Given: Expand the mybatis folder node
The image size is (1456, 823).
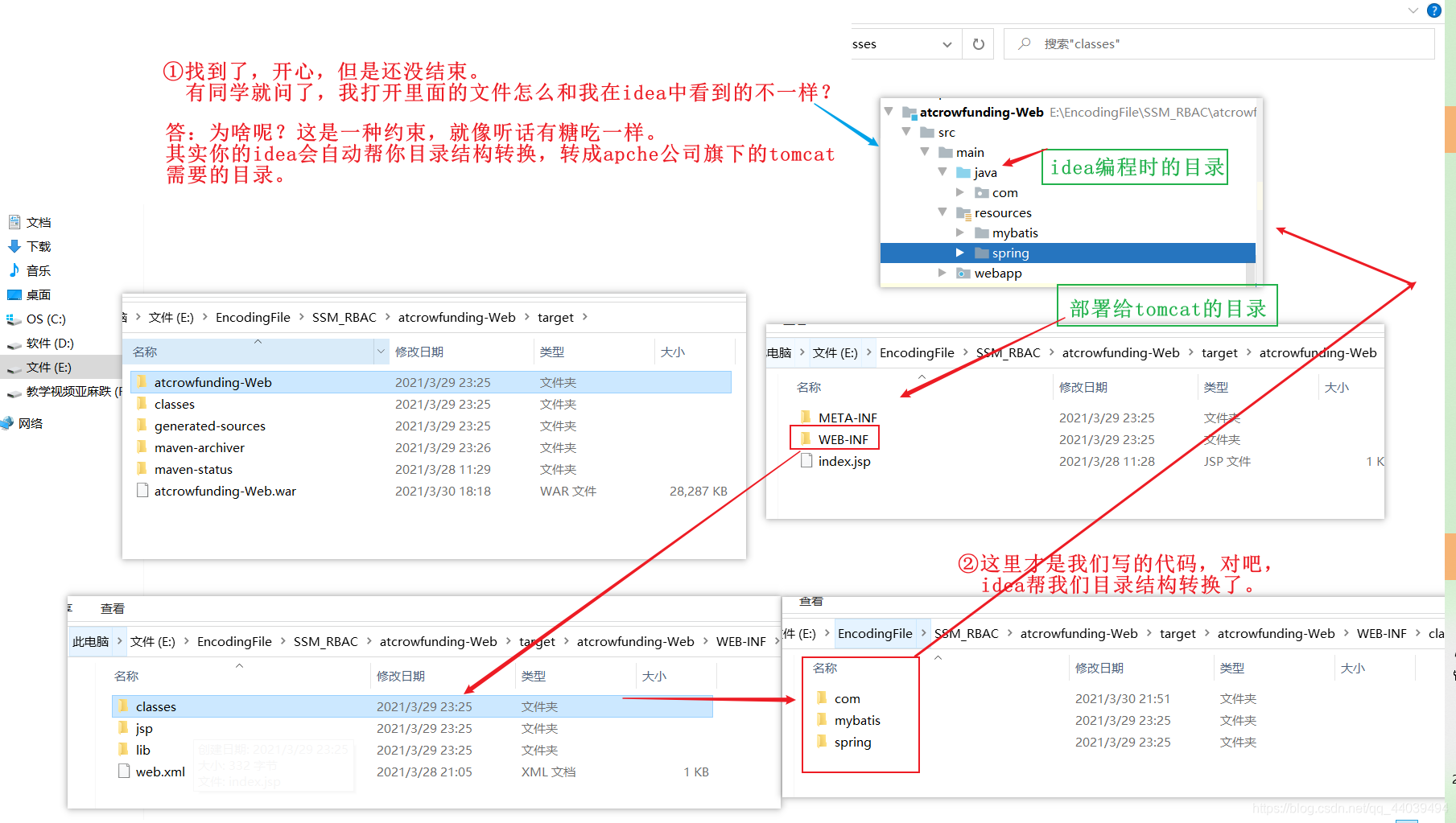Looking at the screenshot, I should coord(960,232).
